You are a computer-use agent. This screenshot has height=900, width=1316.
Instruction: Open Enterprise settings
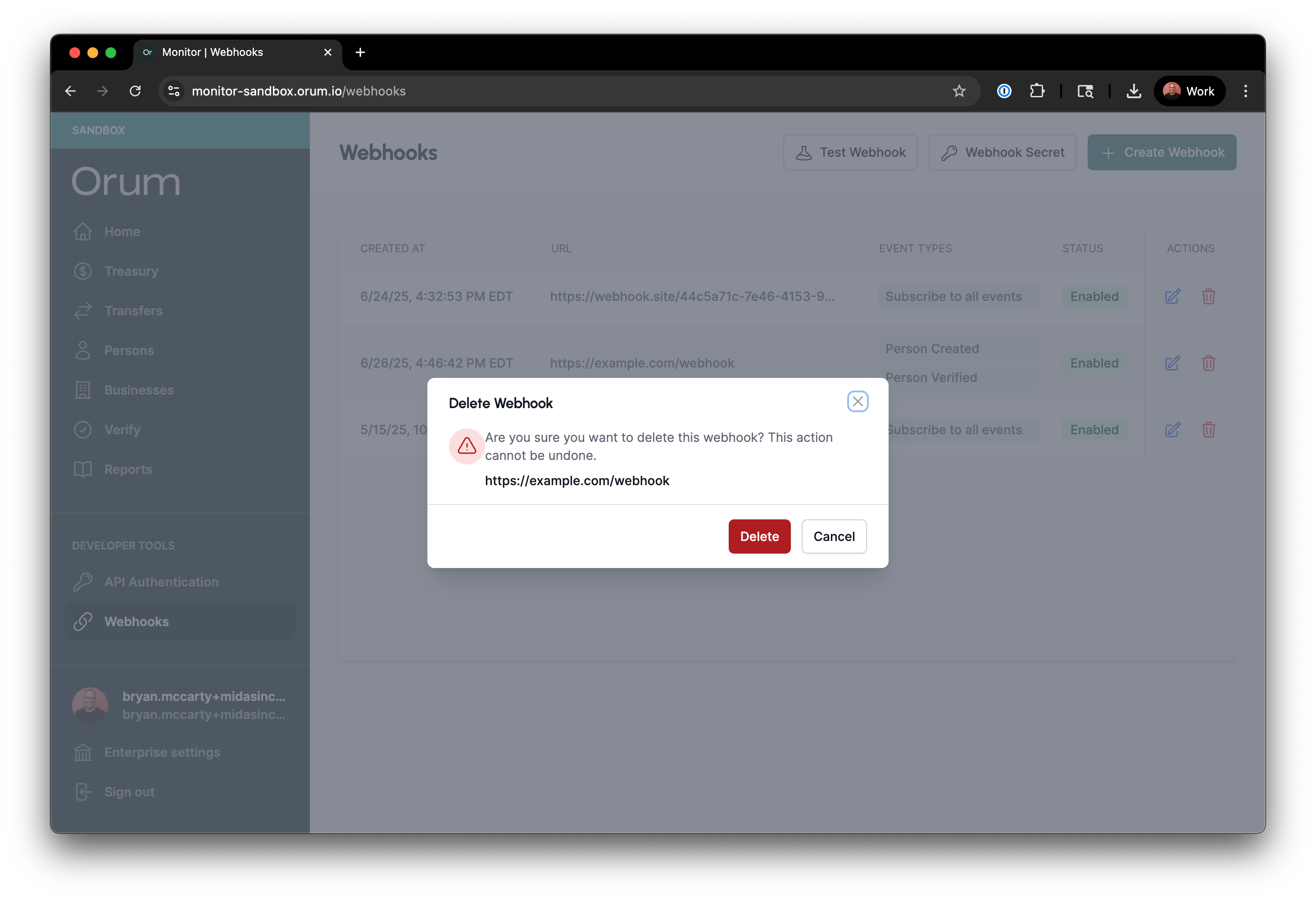point(162,752)
